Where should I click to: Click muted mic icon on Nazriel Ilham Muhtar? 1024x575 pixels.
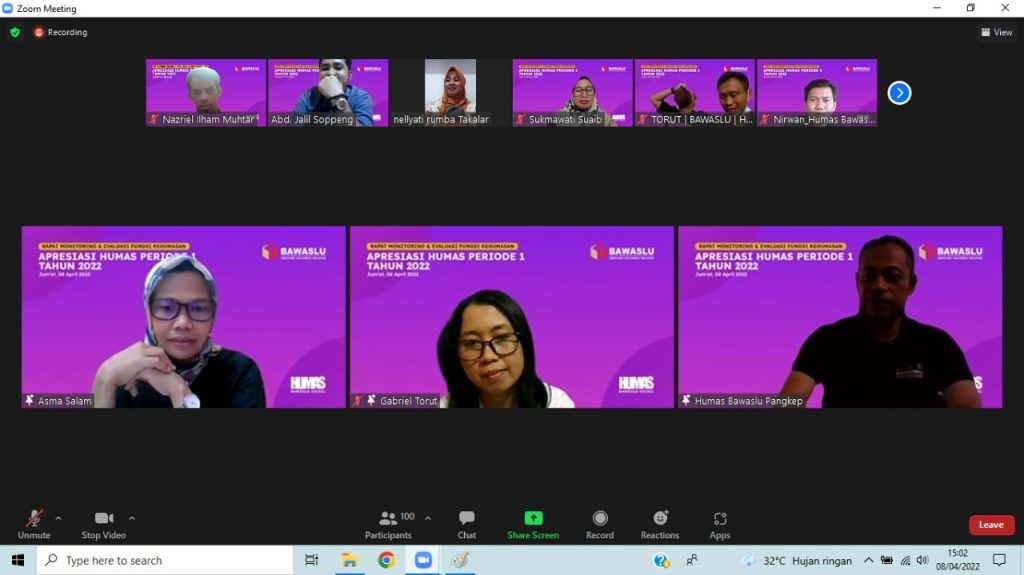[153, 119]
